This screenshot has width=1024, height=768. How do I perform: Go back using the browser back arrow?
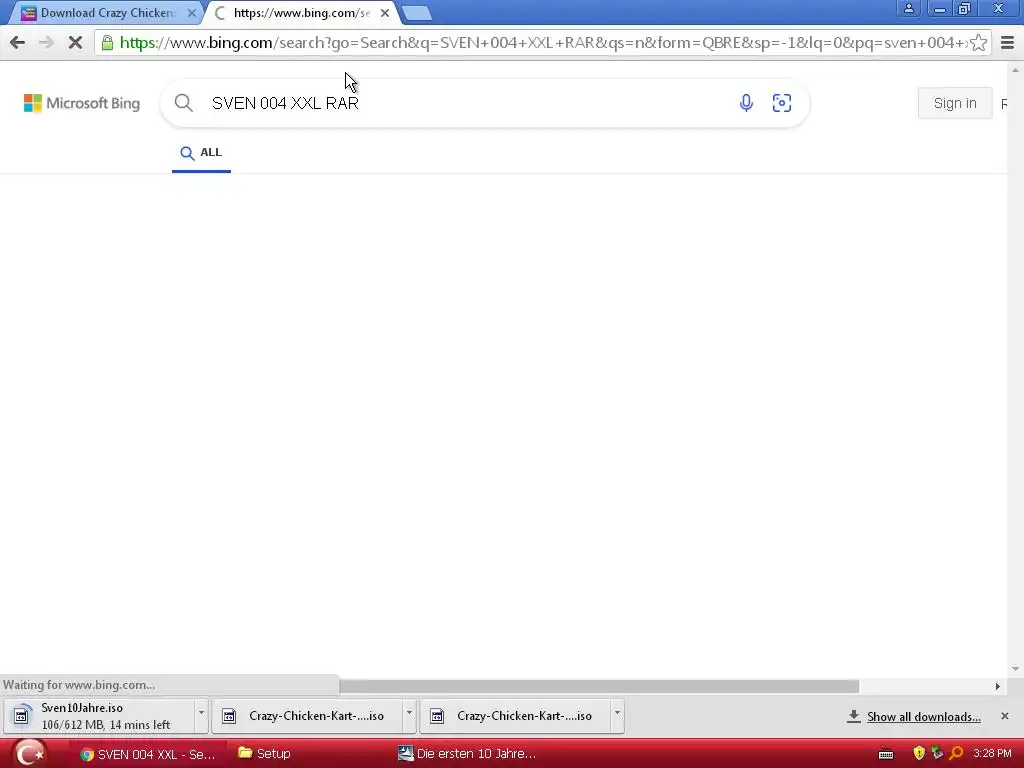(18, 43)
